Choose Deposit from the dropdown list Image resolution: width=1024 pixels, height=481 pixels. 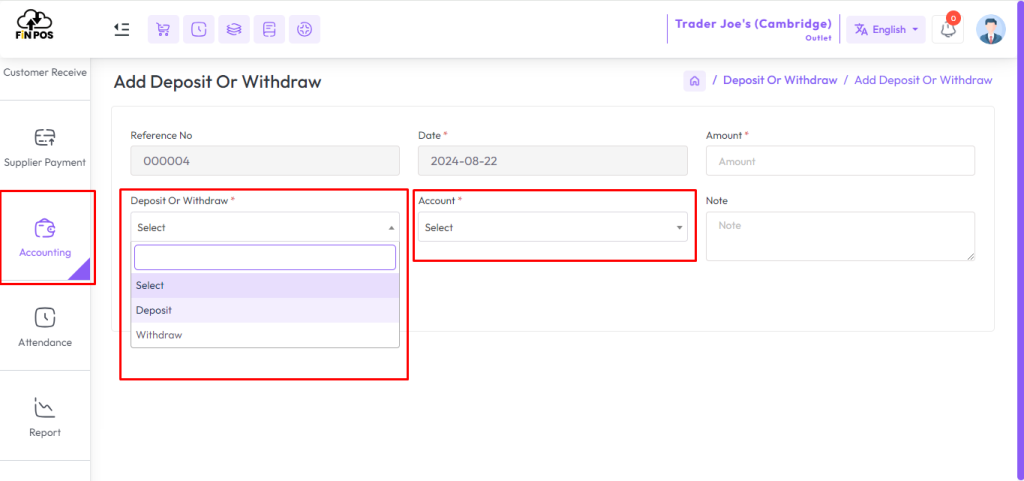(x=265, y=310)
